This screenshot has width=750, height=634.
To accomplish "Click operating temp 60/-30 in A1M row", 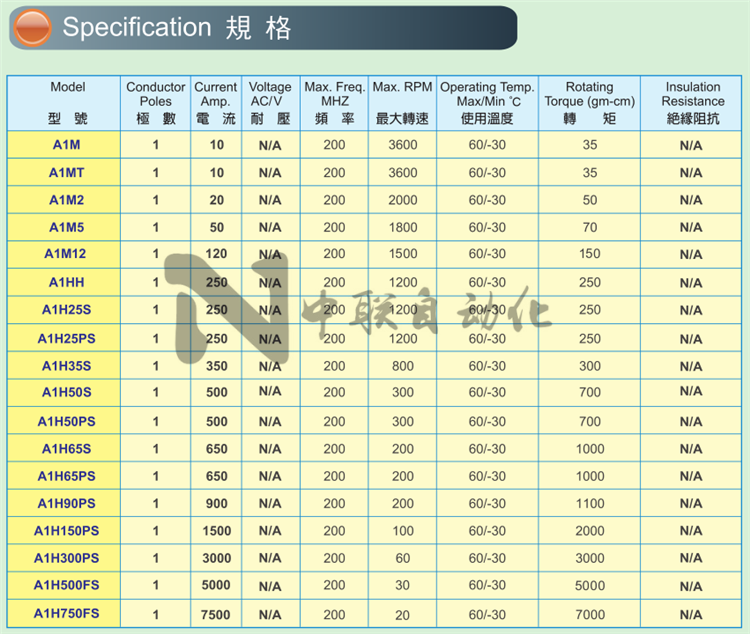I will [487, 145].
